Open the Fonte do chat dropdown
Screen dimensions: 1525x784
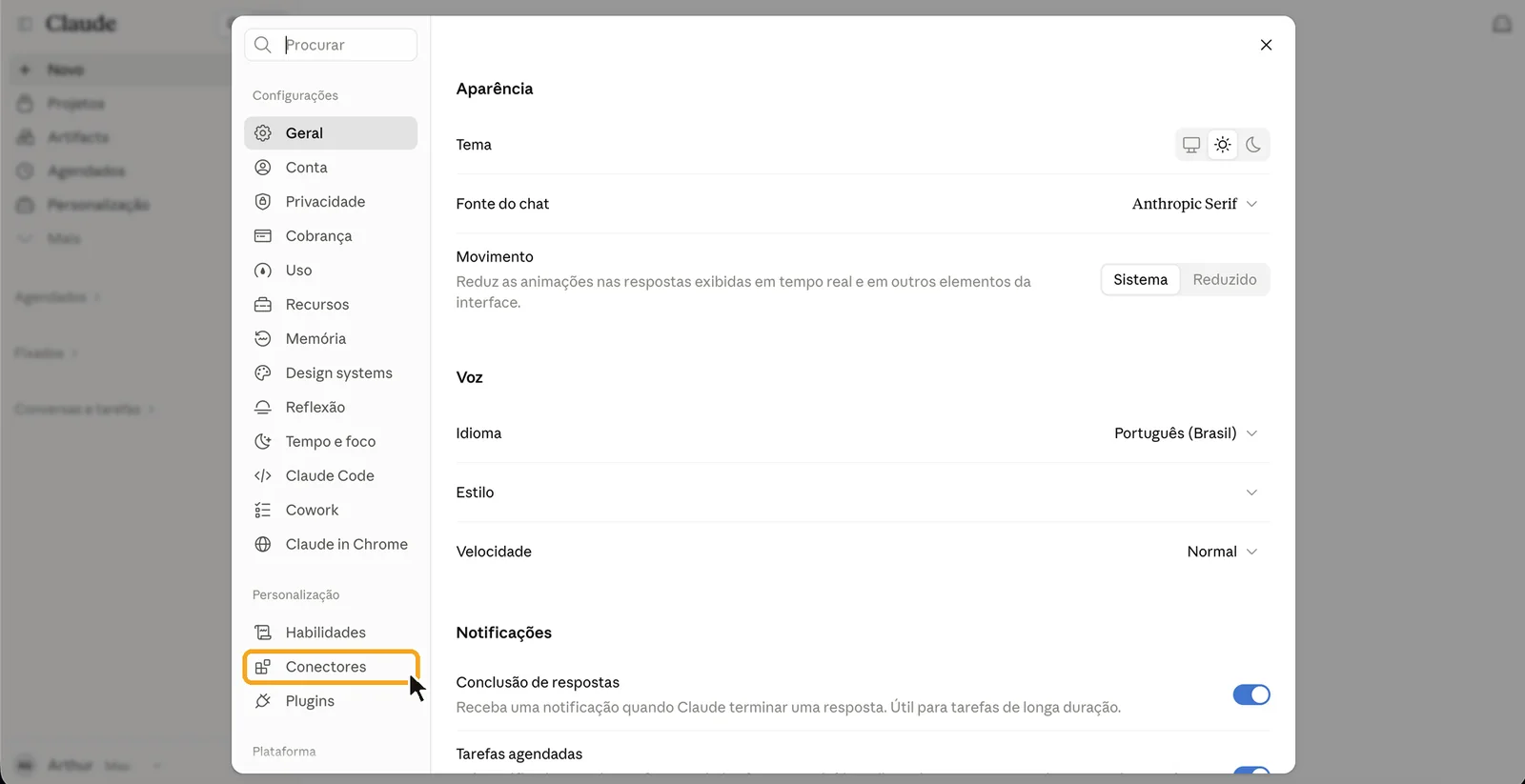[x=1195, y=204]
